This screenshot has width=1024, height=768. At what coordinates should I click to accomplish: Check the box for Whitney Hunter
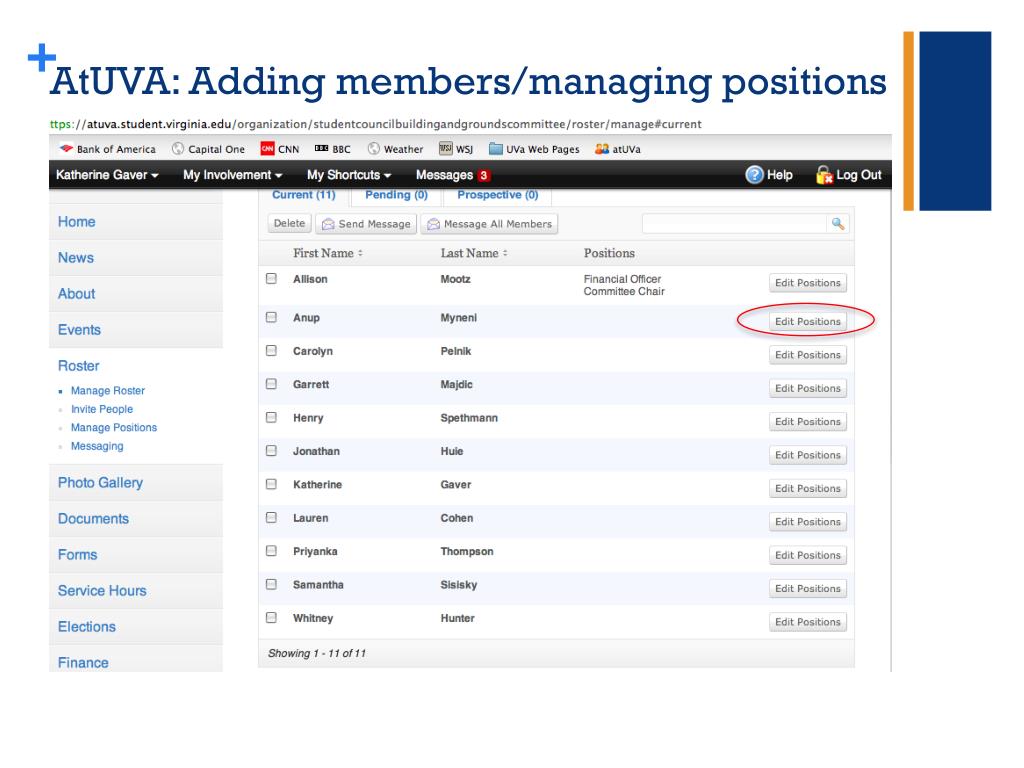272,617
